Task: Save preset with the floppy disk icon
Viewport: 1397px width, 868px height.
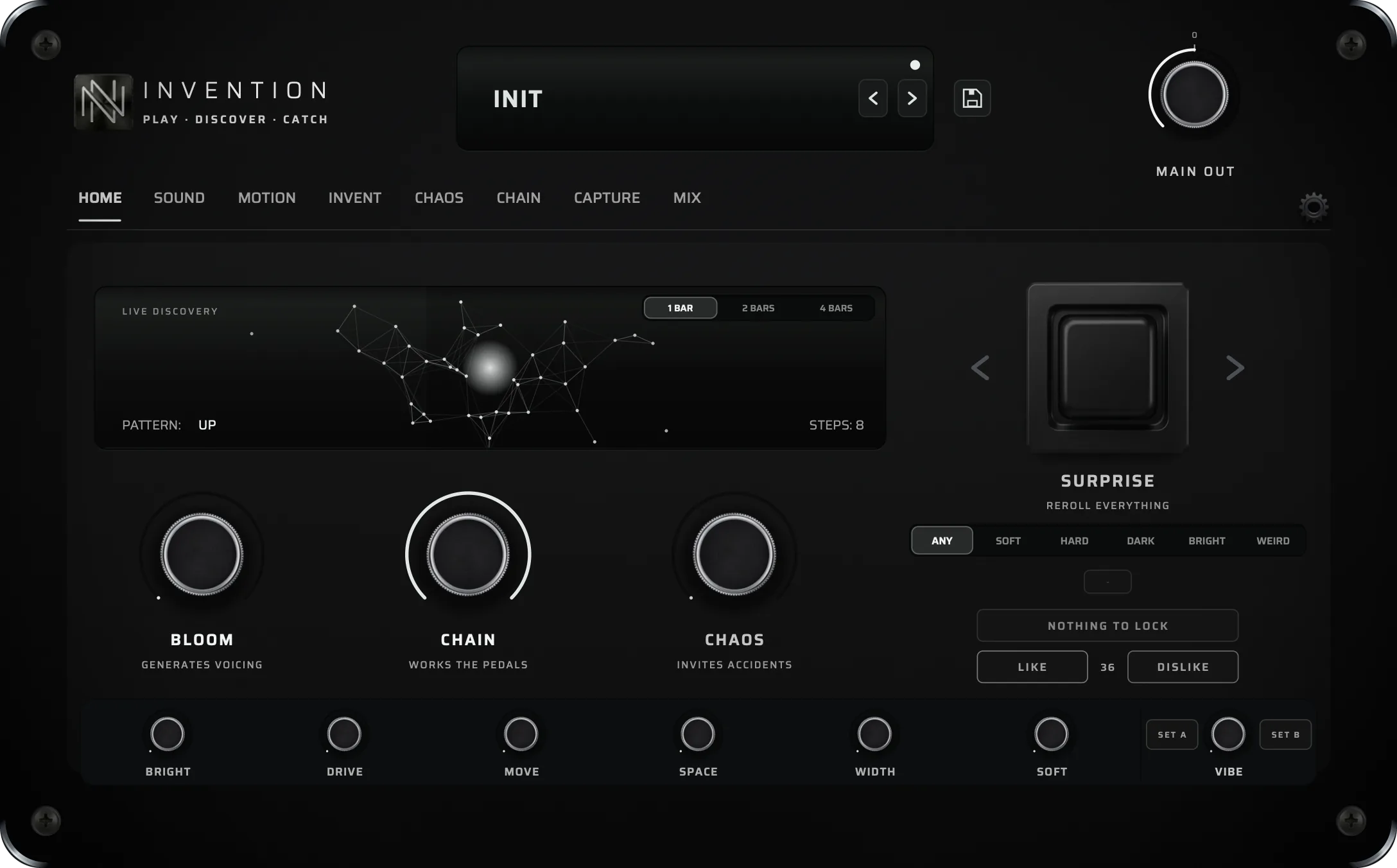Action: click(x=972, y=98)
